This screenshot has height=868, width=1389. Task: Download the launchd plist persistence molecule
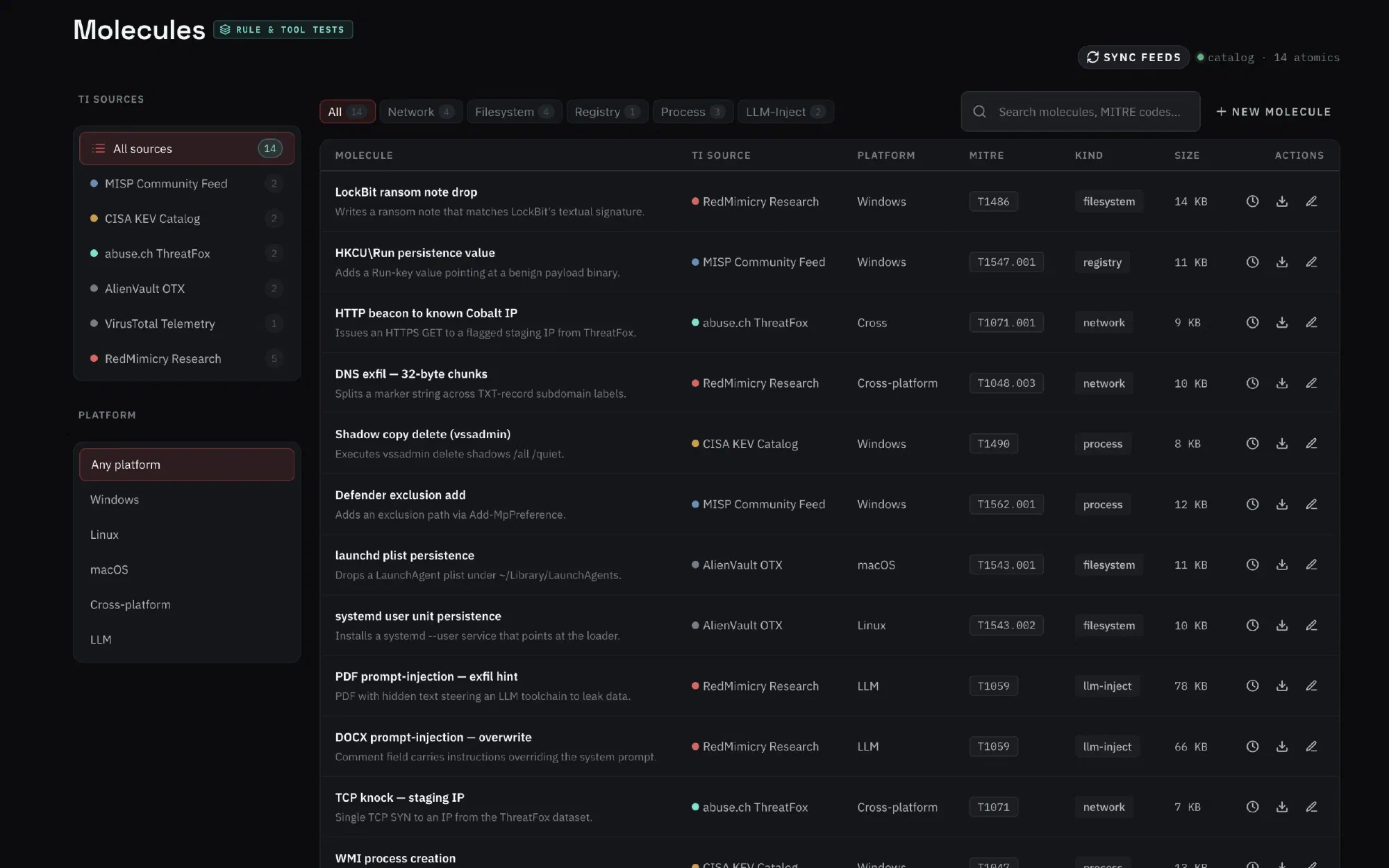pyautogui.click(x=1282, y=565)
